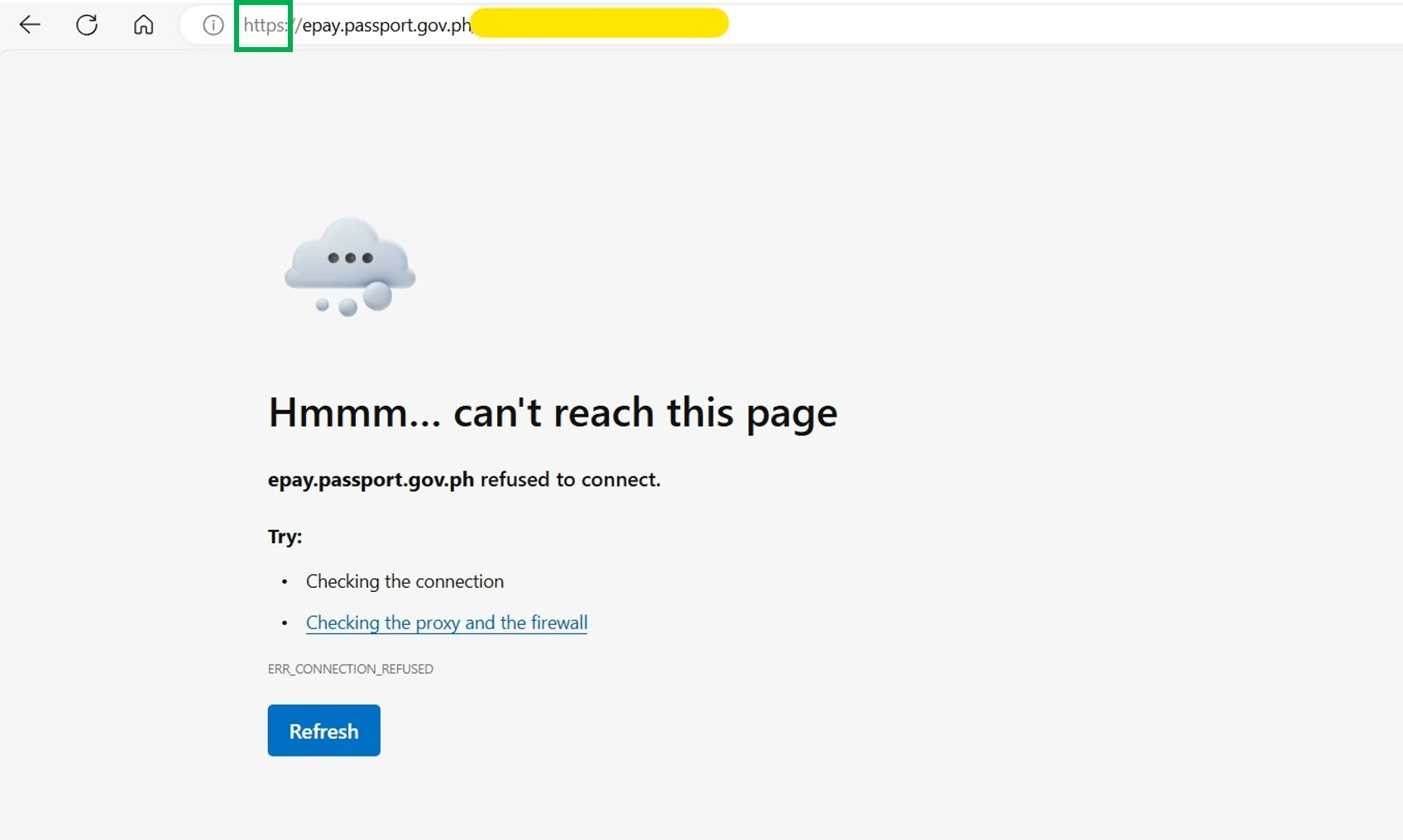Click the 'Hmmm... can't reach this page' heading
This screenshot has width=1403, height=840.
point(553,413)
